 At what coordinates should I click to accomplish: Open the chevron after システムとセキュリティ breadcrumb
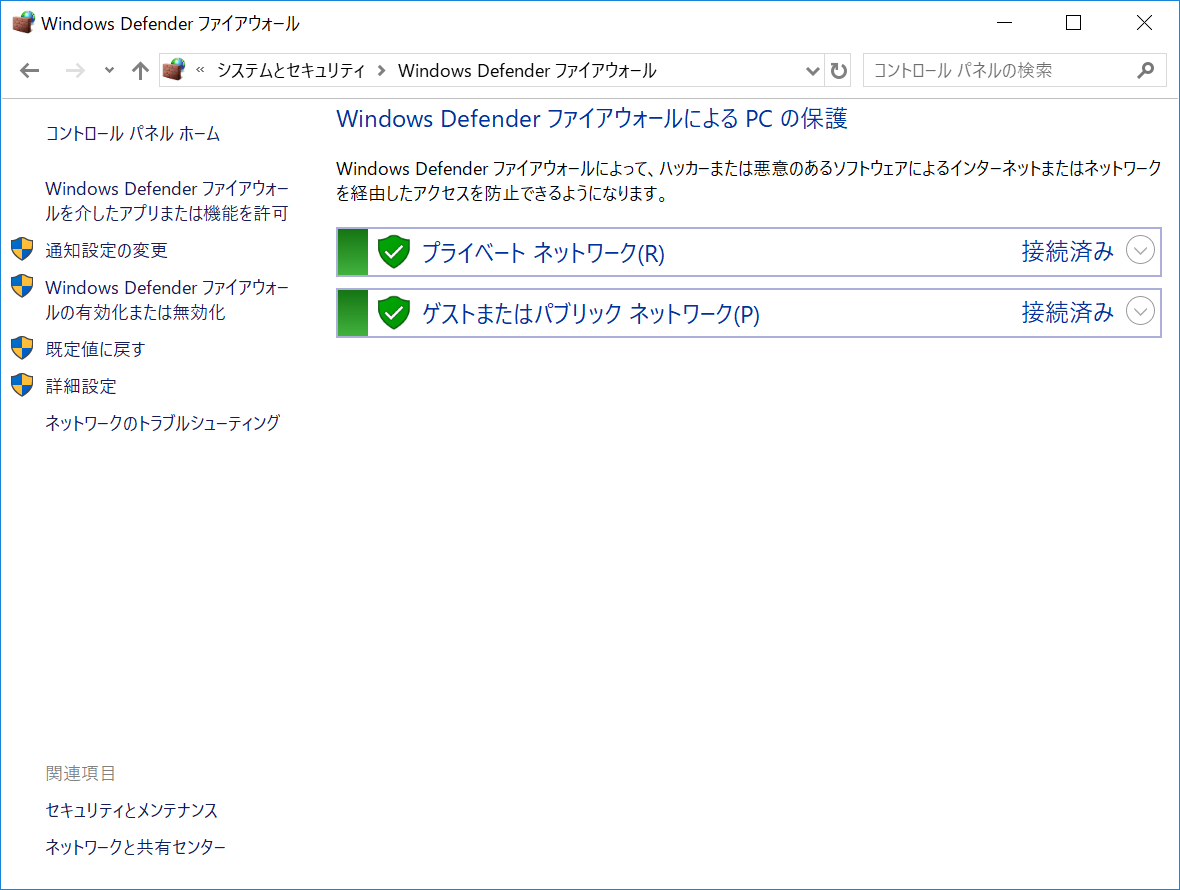click(x=382, y=71)
